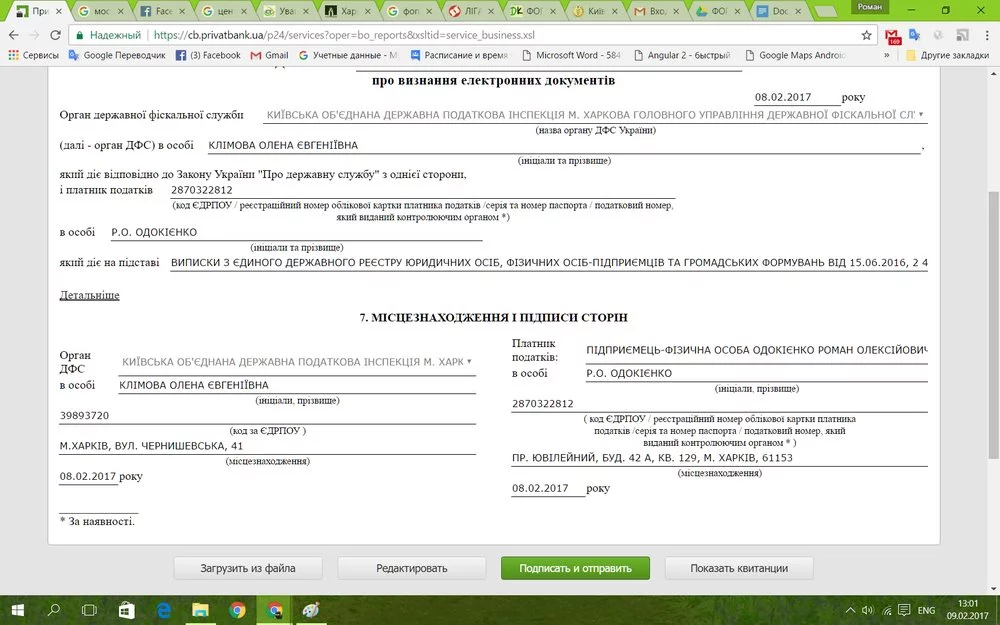Mute audio via the tray speaker icon
1000x625 pixels.
coord(866,609)
